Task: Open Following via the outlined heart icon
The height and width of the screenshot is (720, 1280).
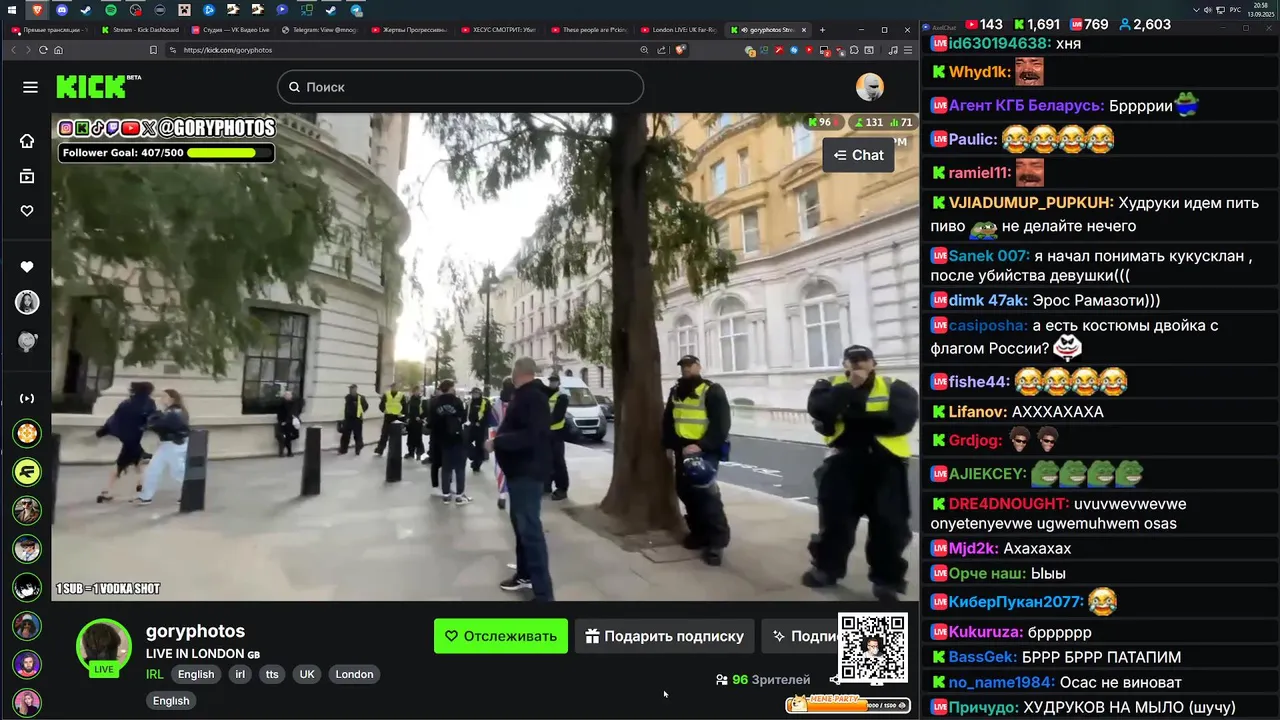Action: [x=27, y=211]
